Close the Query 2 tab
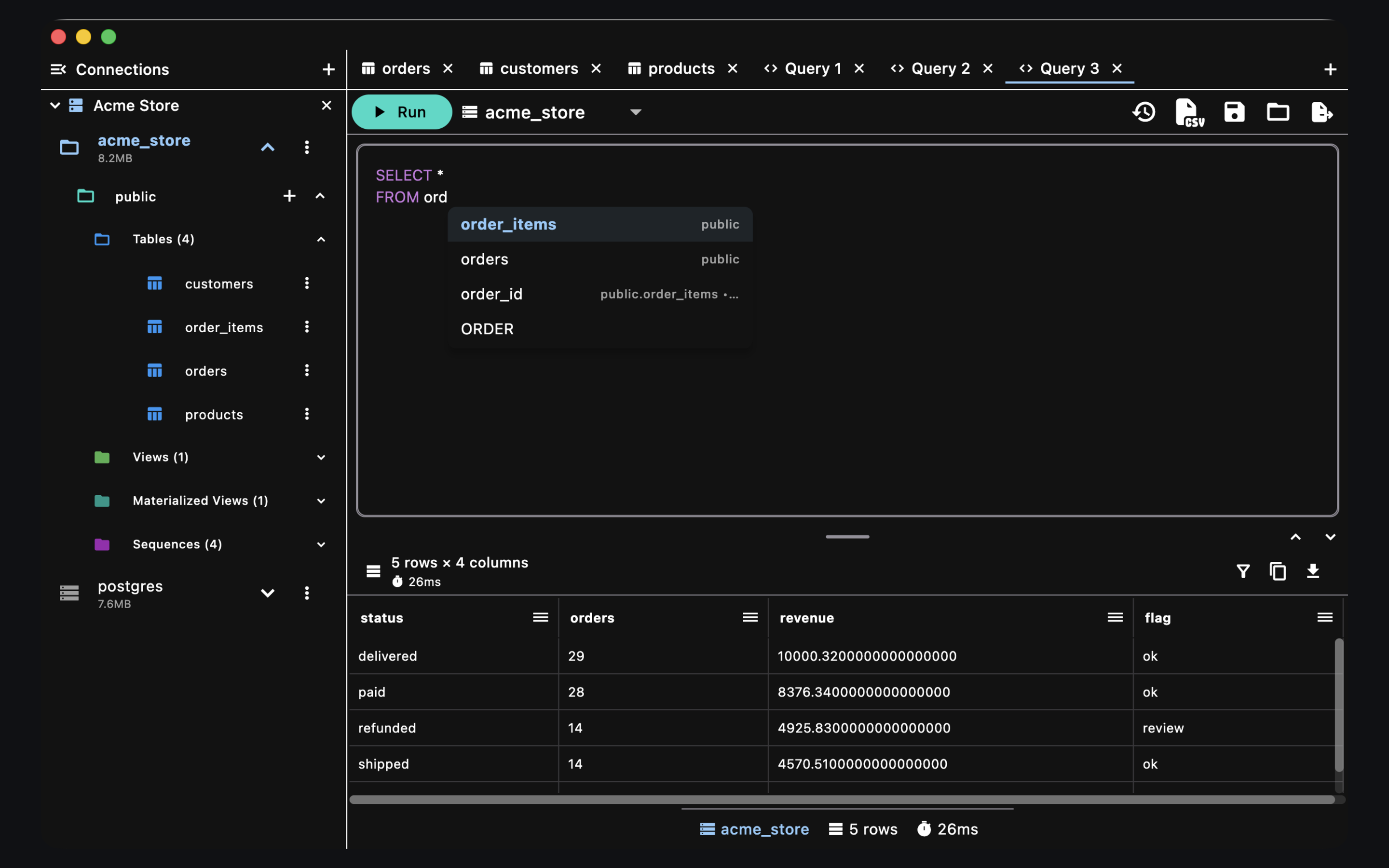Image resolution: width=1389 pixels, height=868 pixels. [x=988, y=69]
